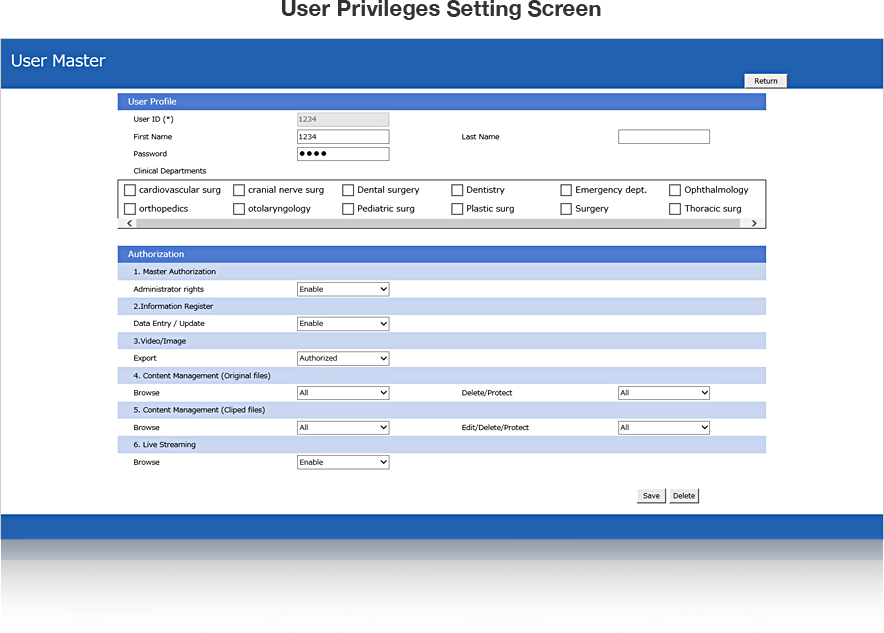Click the Authorization section header

tap(441, 254)
